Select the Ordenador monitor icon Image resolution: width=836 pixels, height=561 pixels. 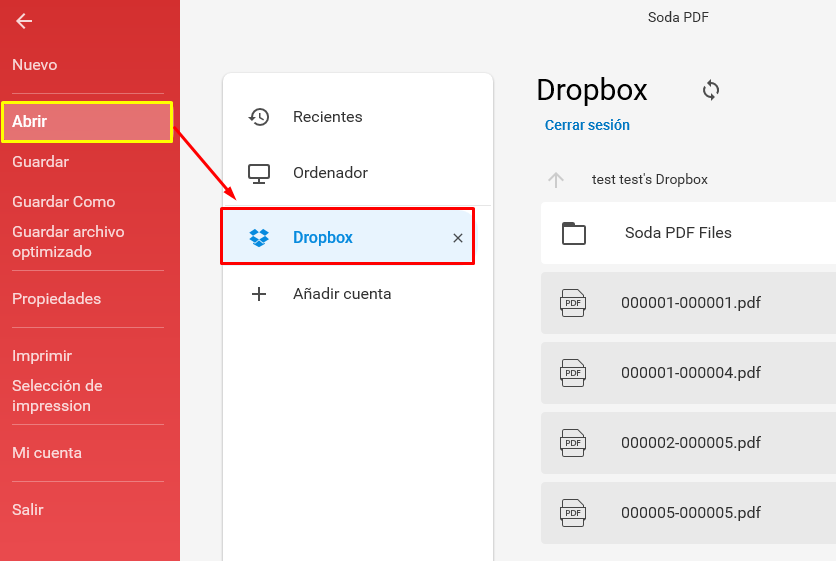[x=259, y=173]
